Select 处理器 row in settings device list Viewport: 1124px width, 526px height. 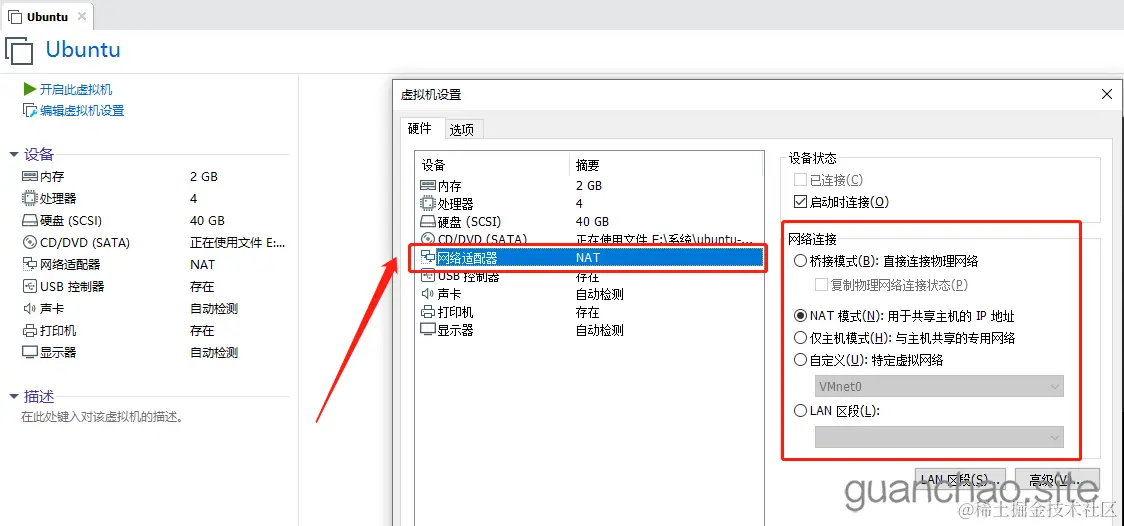590,204
